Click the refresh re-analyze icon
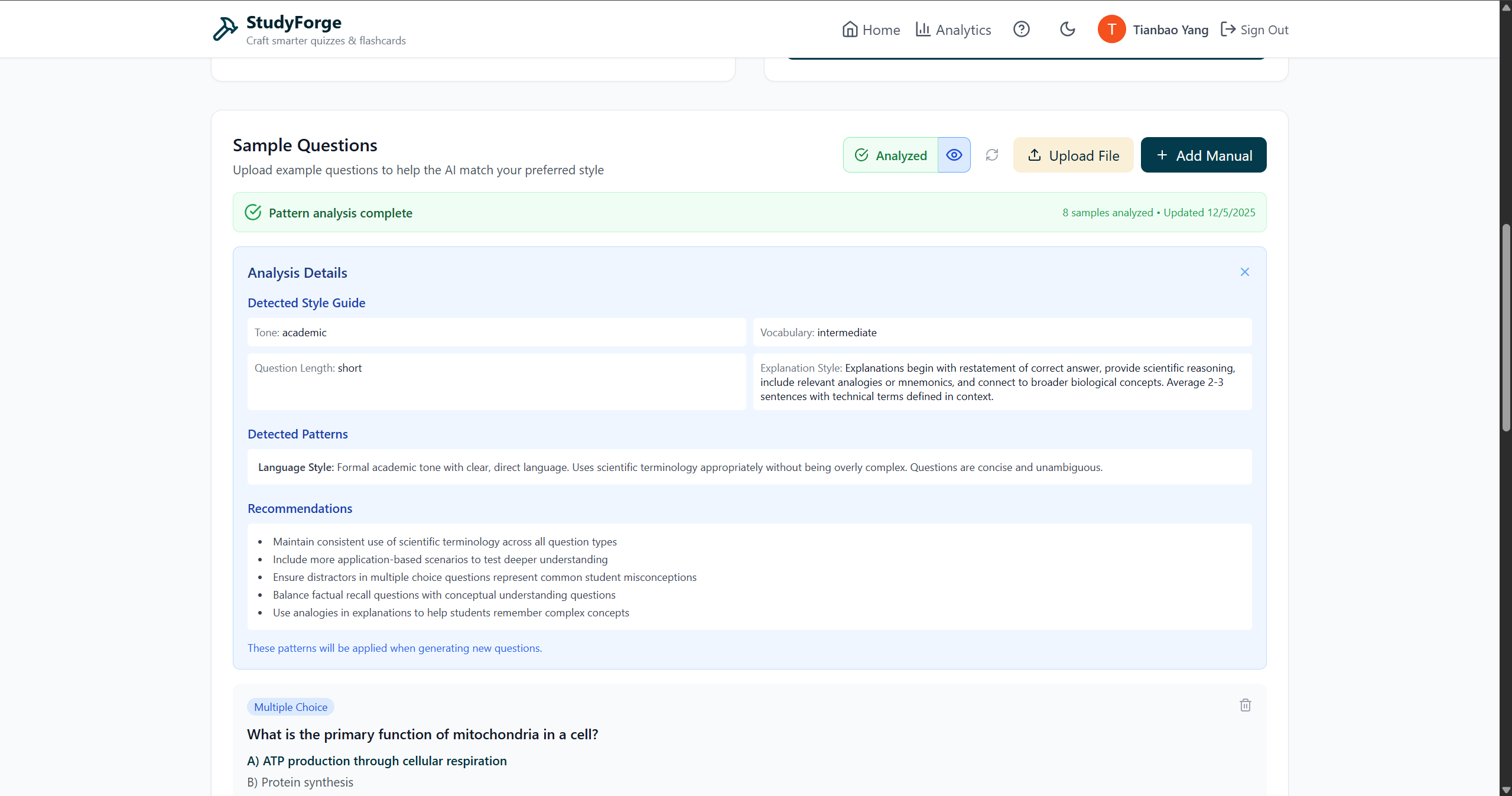The height and width of the screenshot is (796, 1512). click(x=991, y=155)
